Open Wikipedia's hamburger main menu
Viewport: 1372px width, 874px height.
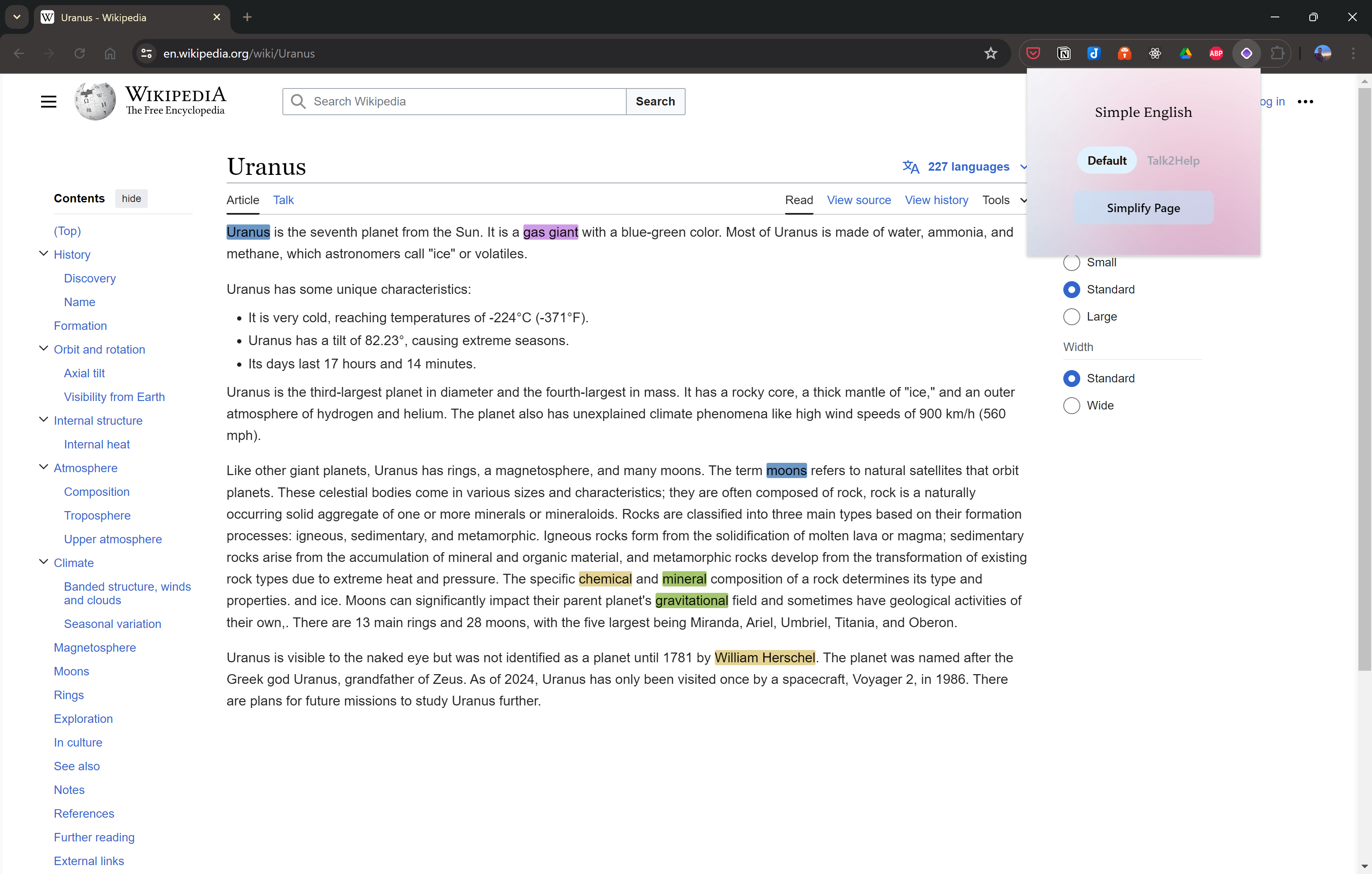click(49, 101)
